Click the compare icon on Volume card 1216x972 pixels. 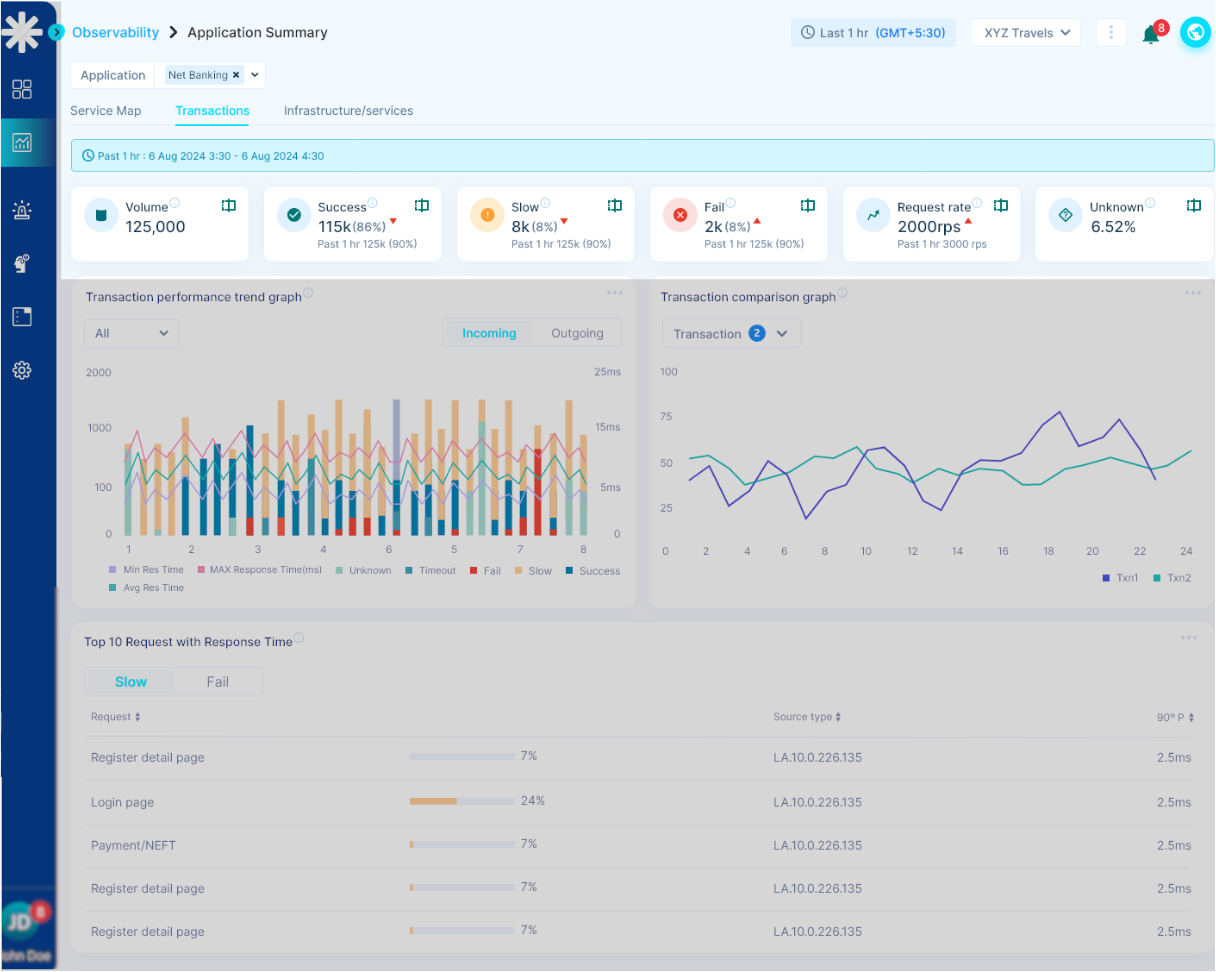(x=229, y=205)
